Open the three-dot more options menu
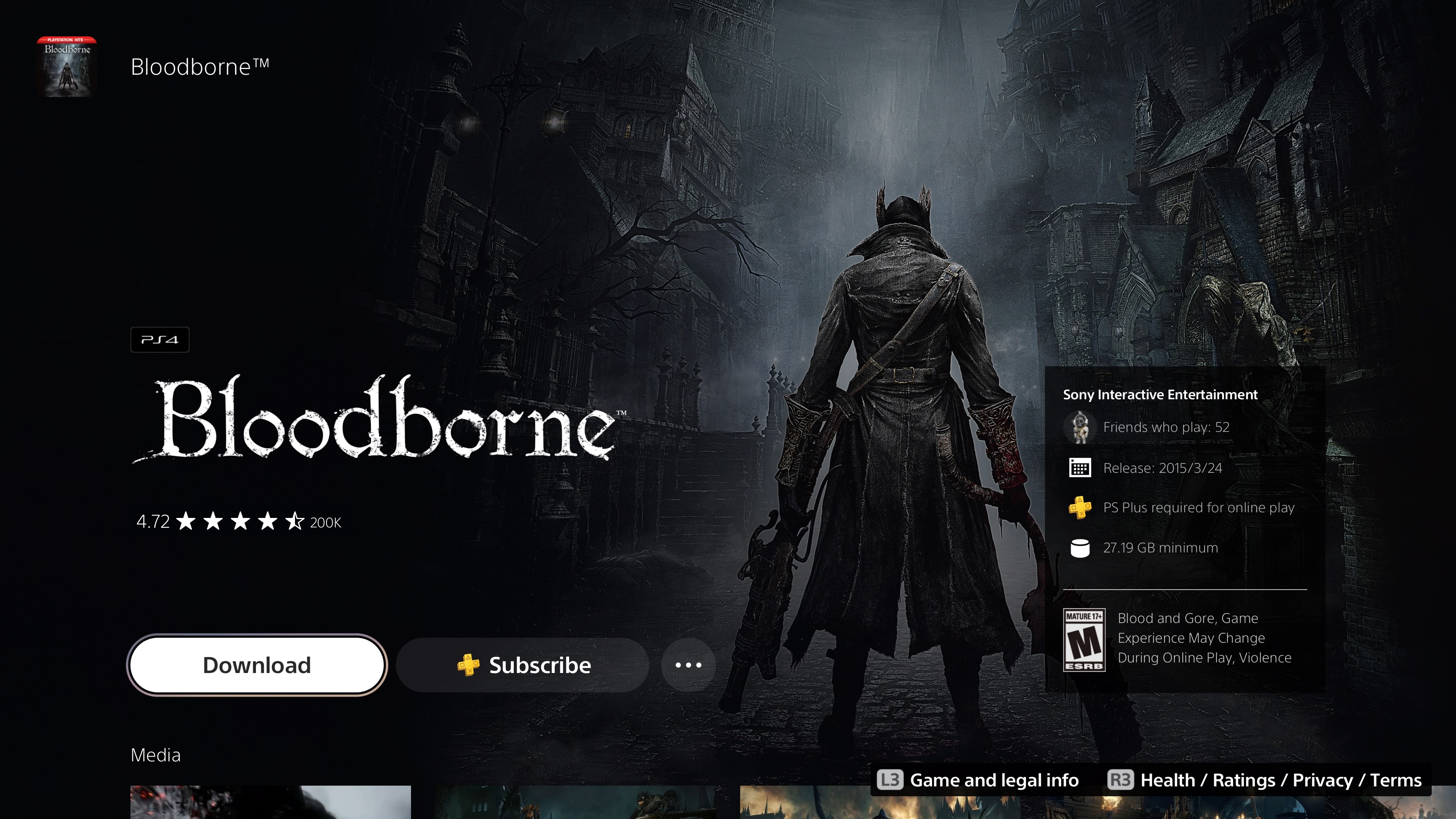Screen dimensions: 1456x819 click(x=689, y=665)
